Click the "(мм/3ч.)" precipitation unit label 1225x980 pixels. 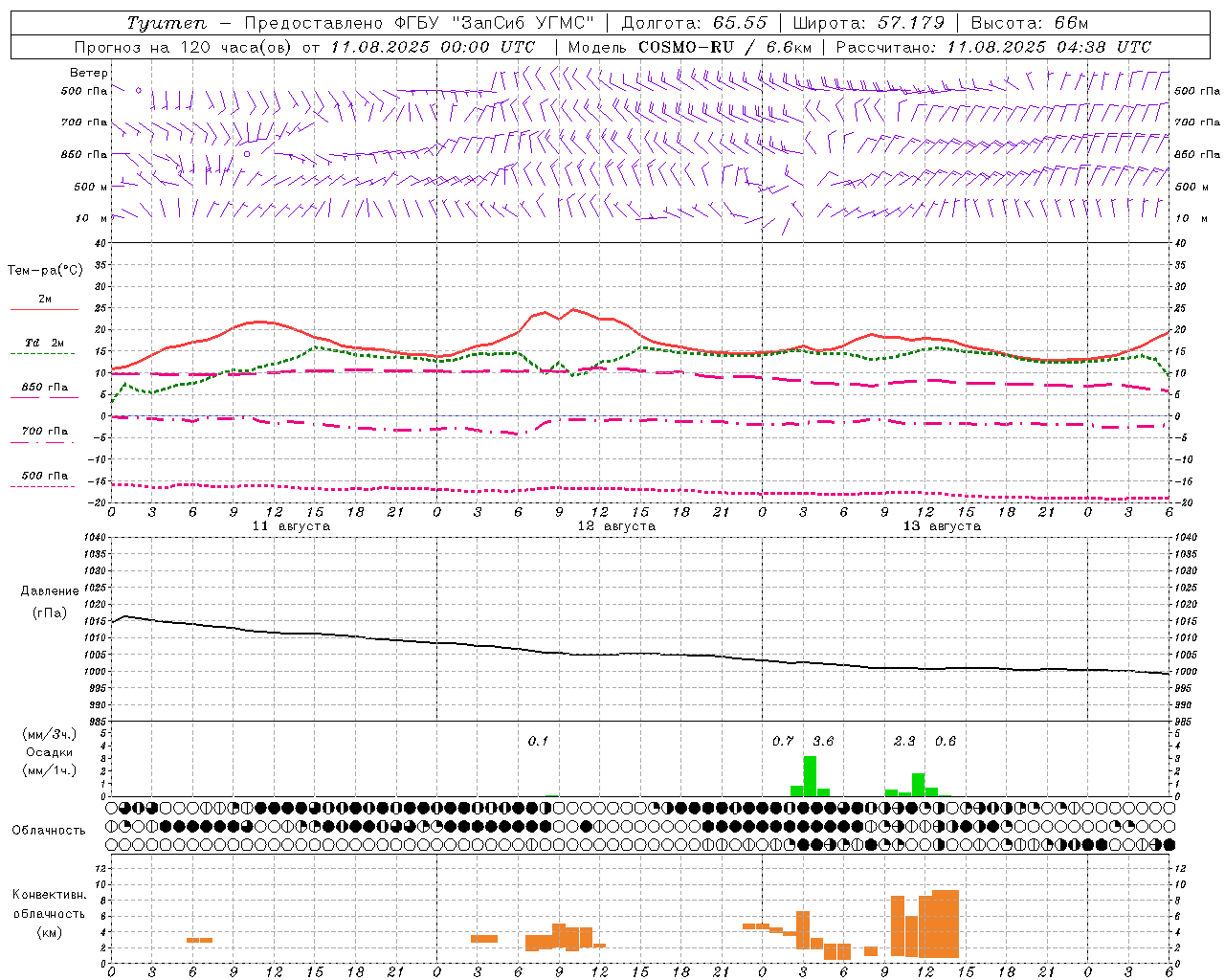[50, 734]
